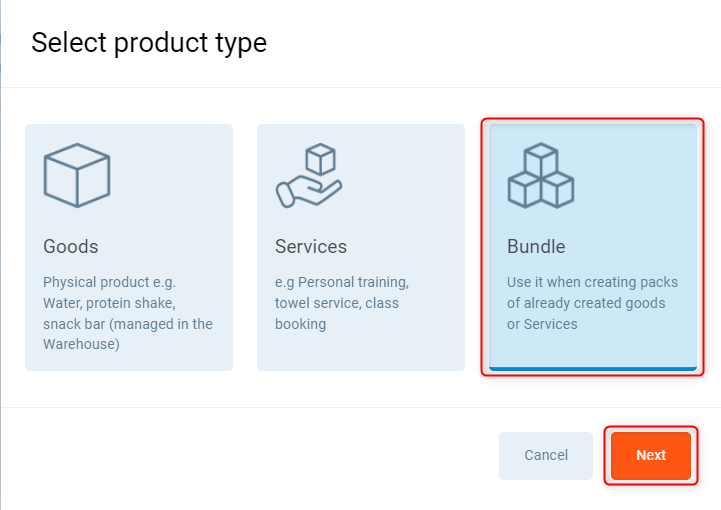
Task: Click the Services hand-holding-box icon
Action: coord(308,175)
